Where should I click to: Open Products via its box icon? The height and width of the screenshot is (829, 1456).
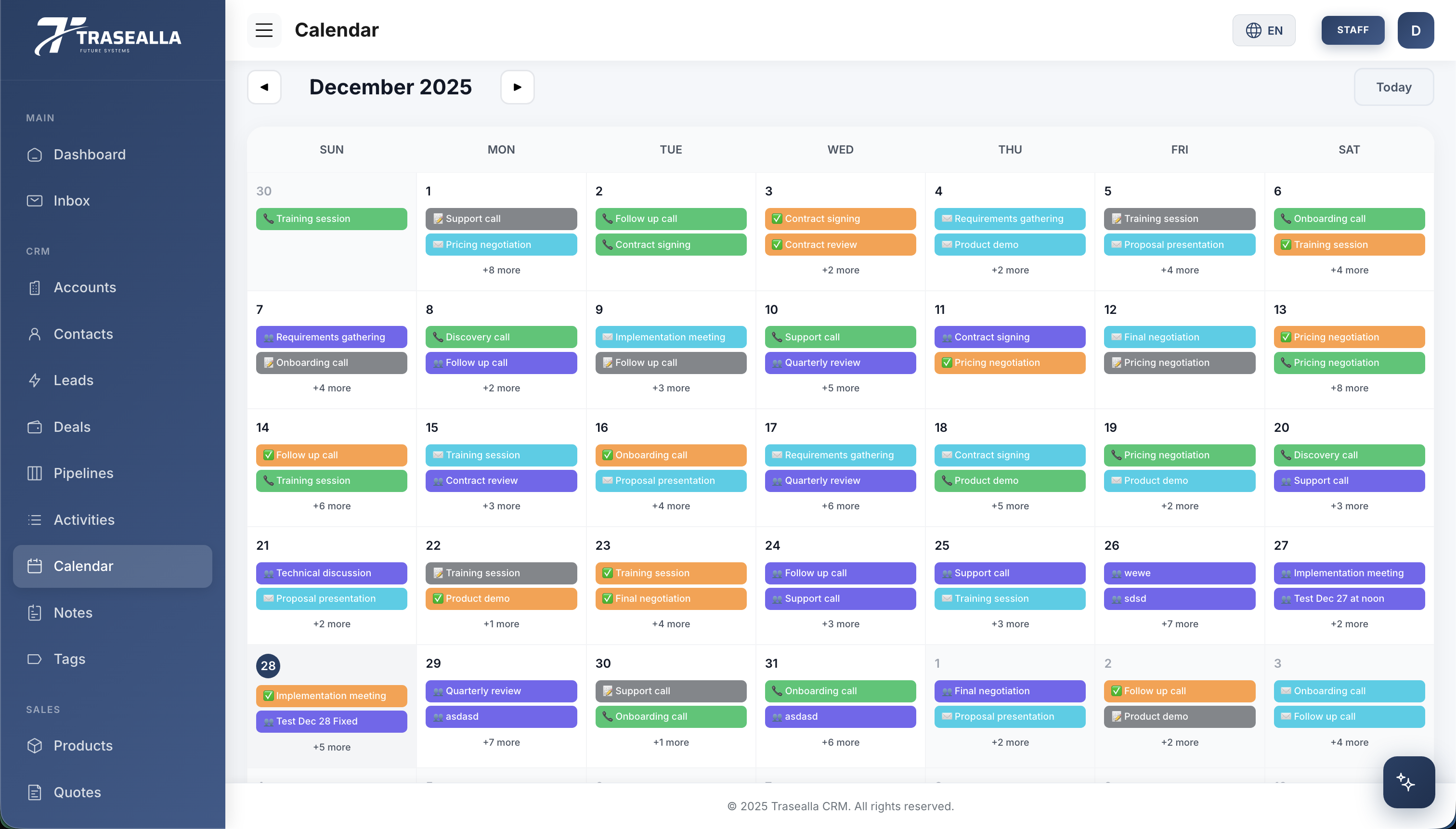(x=35, y=746)
